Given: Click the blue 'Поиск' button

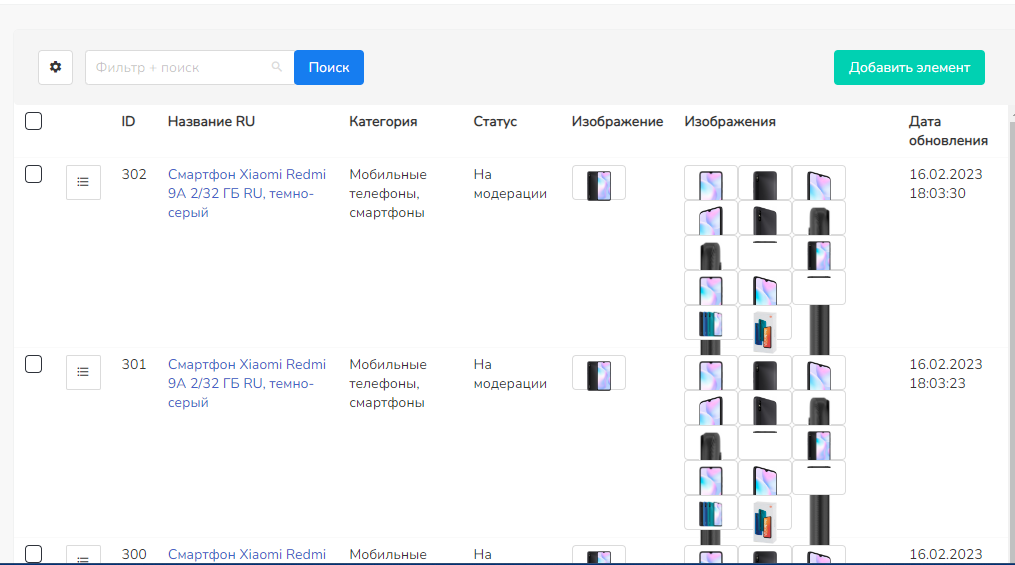Looking at the screenshot, I should tap(329, 67).
